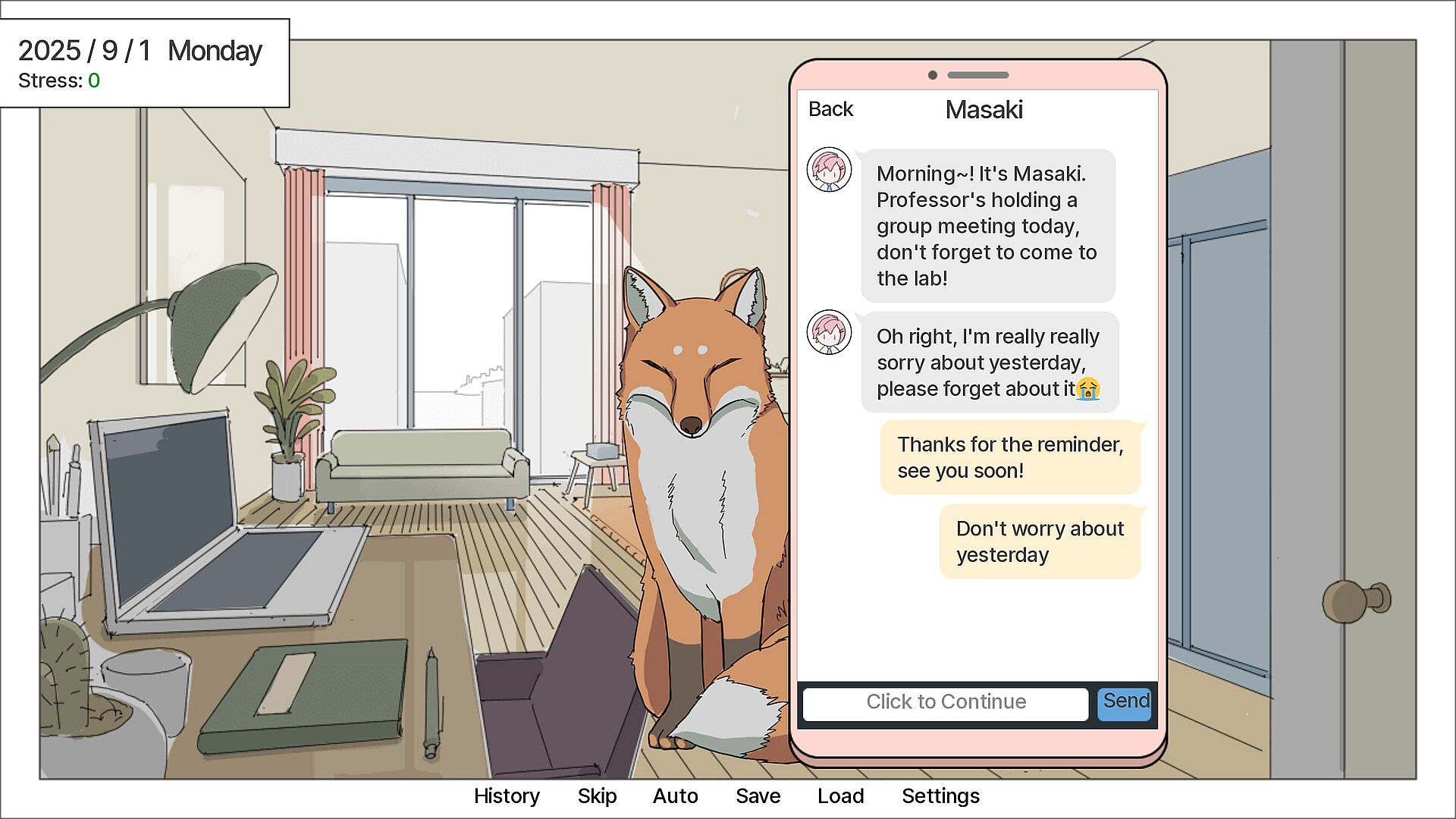This screenshot has width=1456, height=819.
Task: Click the 'Thanks for the reminder' reply bubble
Action: pos(1009,457)
